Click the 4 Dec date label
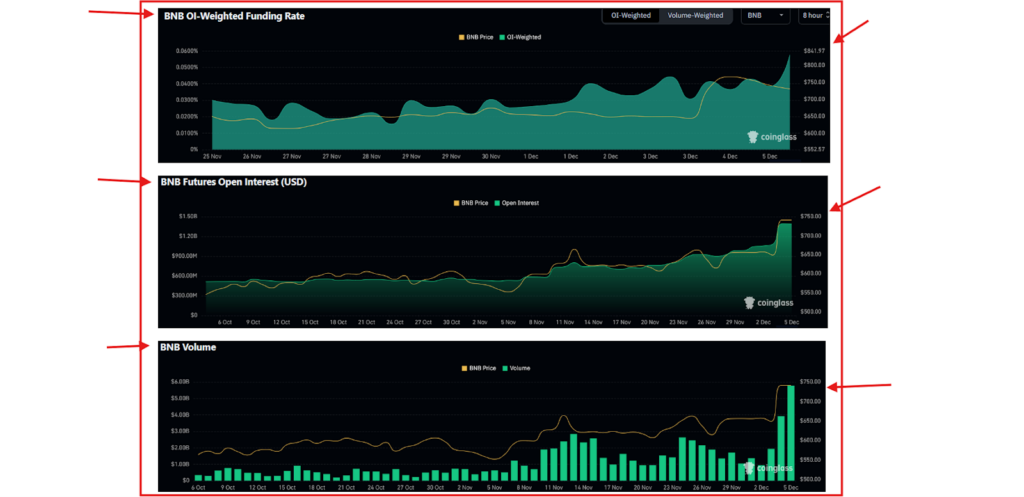This screenshot has width=1024, height=497. [x=730, y=157]
